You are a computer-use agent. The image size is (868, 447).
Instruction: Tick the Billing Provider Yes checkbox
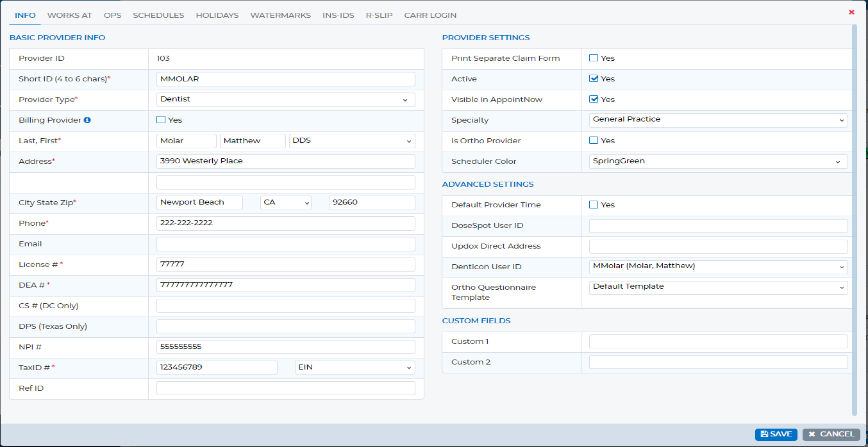[x=161, y=120]
